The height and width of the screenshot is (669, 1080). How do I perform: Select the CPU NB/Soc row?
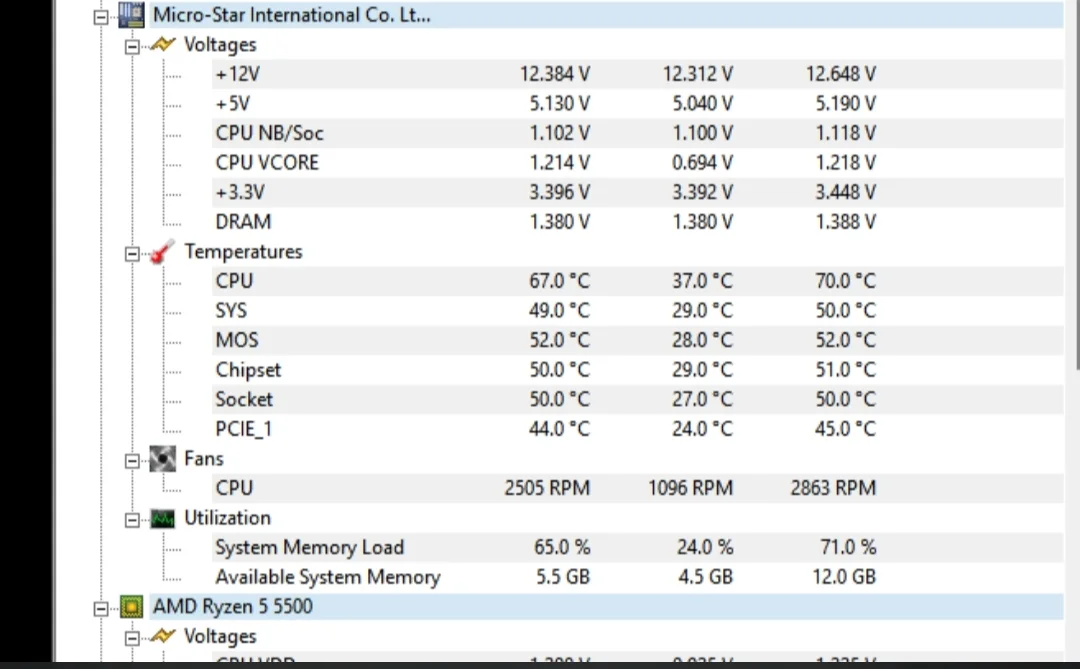(x=637, y=134)
